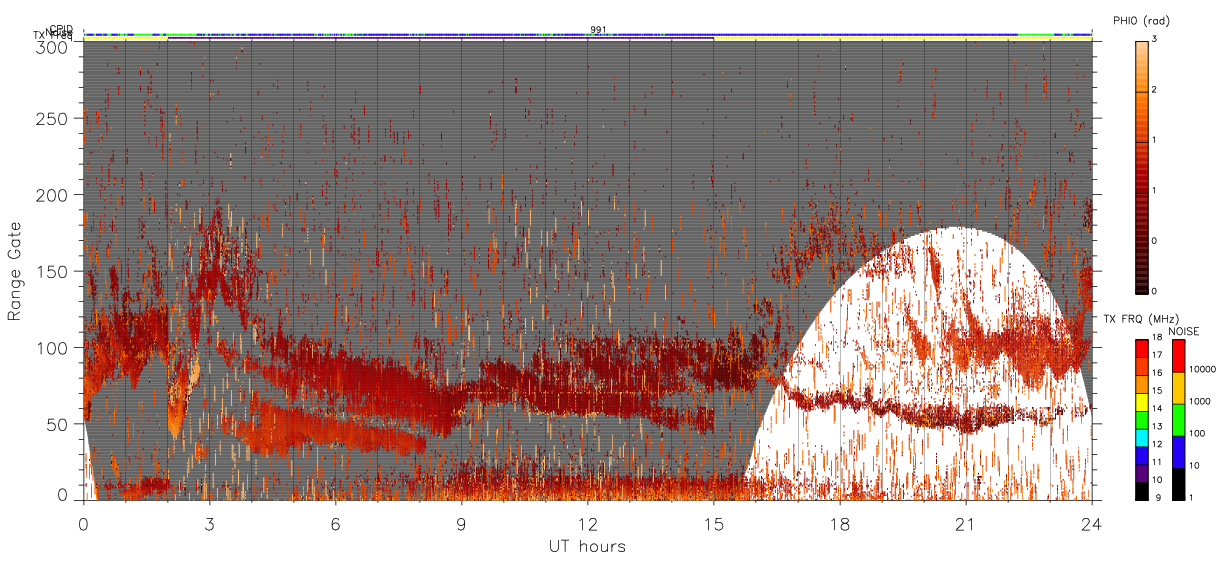1228x567 pixels.
Task: Click tick label 250 on Range Gate axis
Action: [52, 118]
